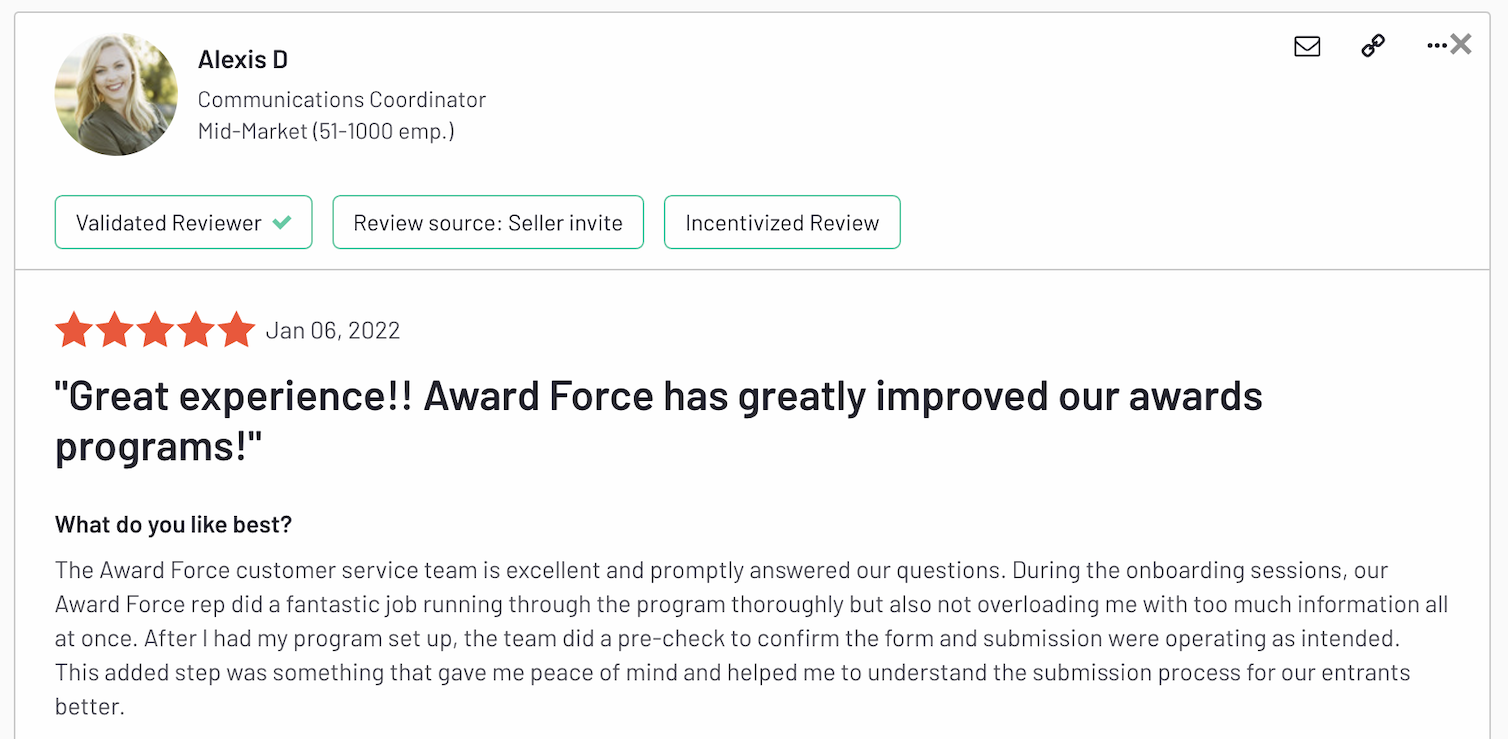Copy the review link via chain icon
This screenshot has height=739, width=1508.
(x=1372, y=45)
